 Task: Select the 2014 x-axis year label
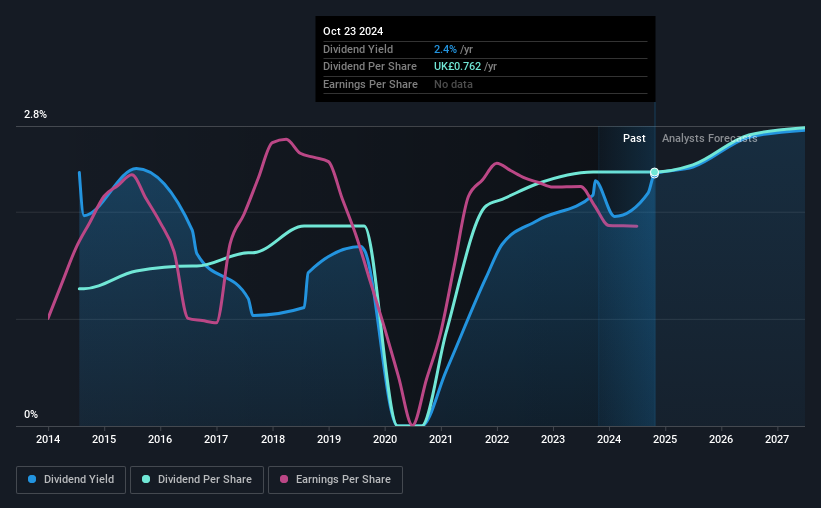click(48, 439)
